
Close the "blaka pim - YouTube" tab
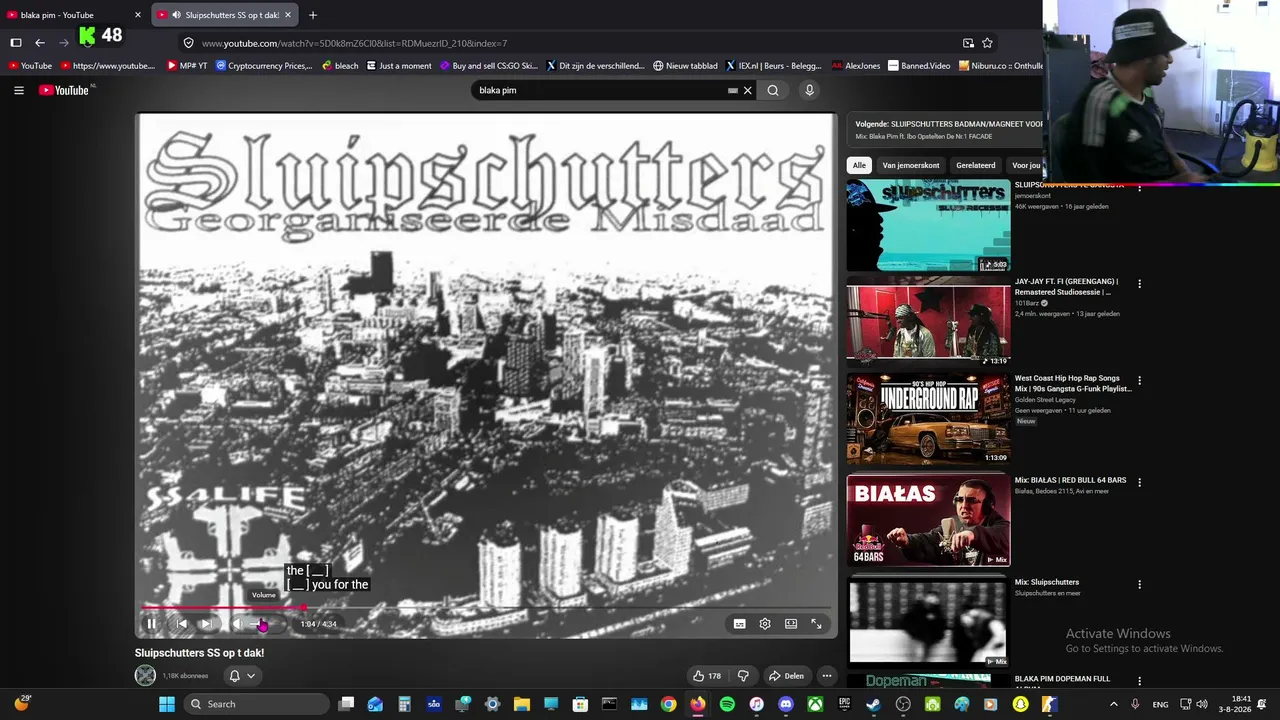pyautogui.click(x=138, y=15)
